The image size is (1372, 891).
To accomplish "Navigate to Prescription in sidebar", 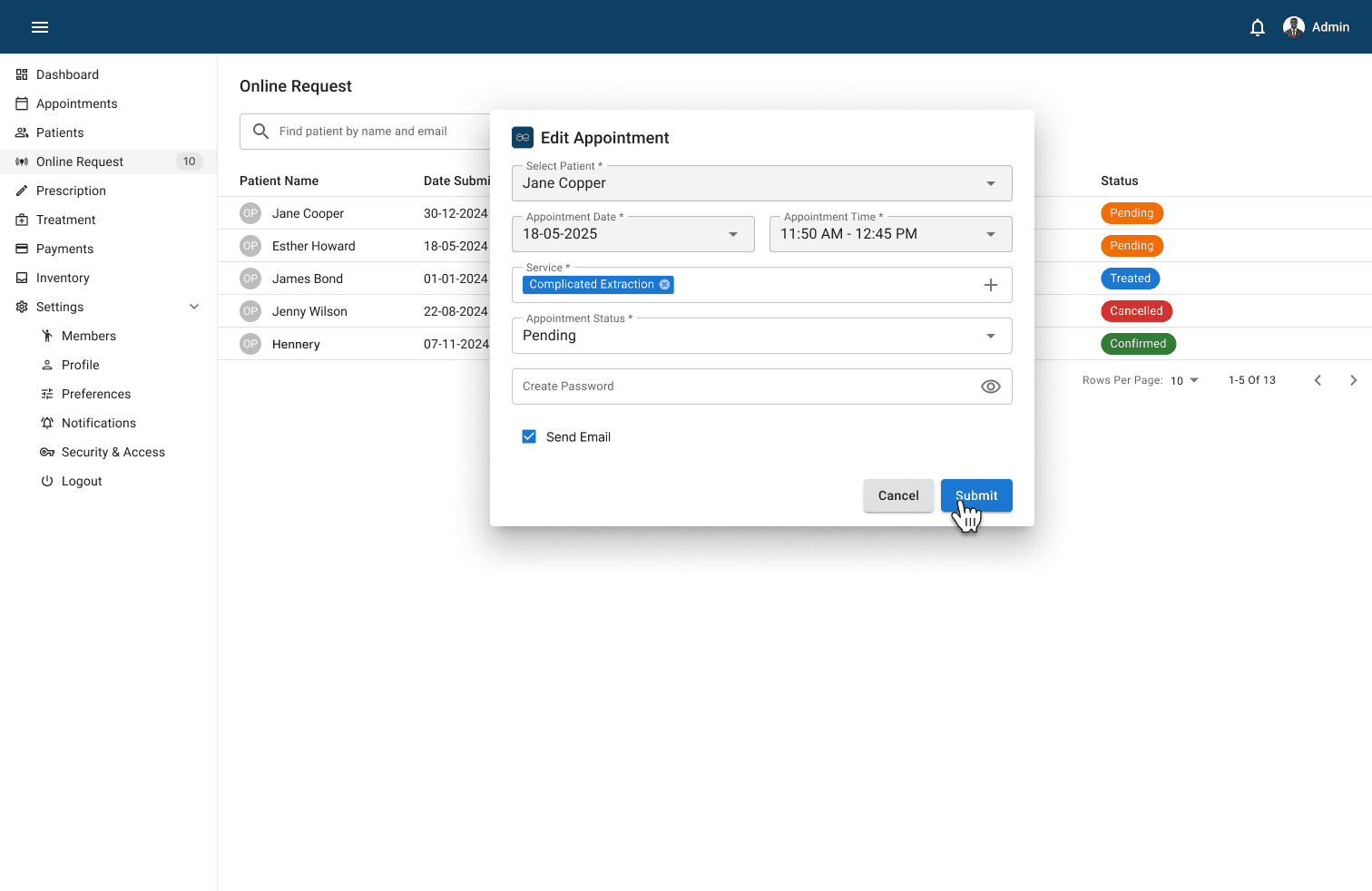I will coord(71,191).
